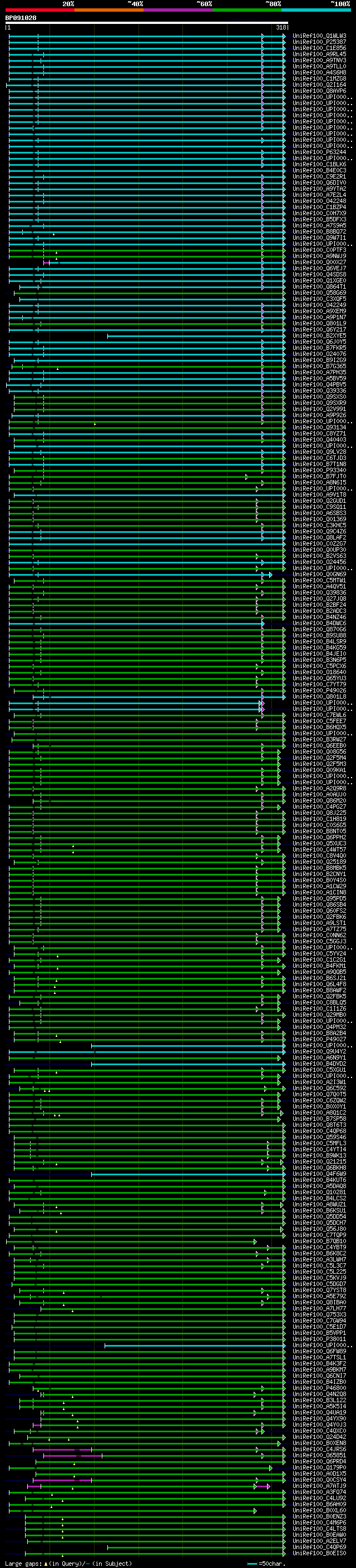Select hit UniRef100_Q39836
Screen dimensions: 356x1568
(319, 592)
